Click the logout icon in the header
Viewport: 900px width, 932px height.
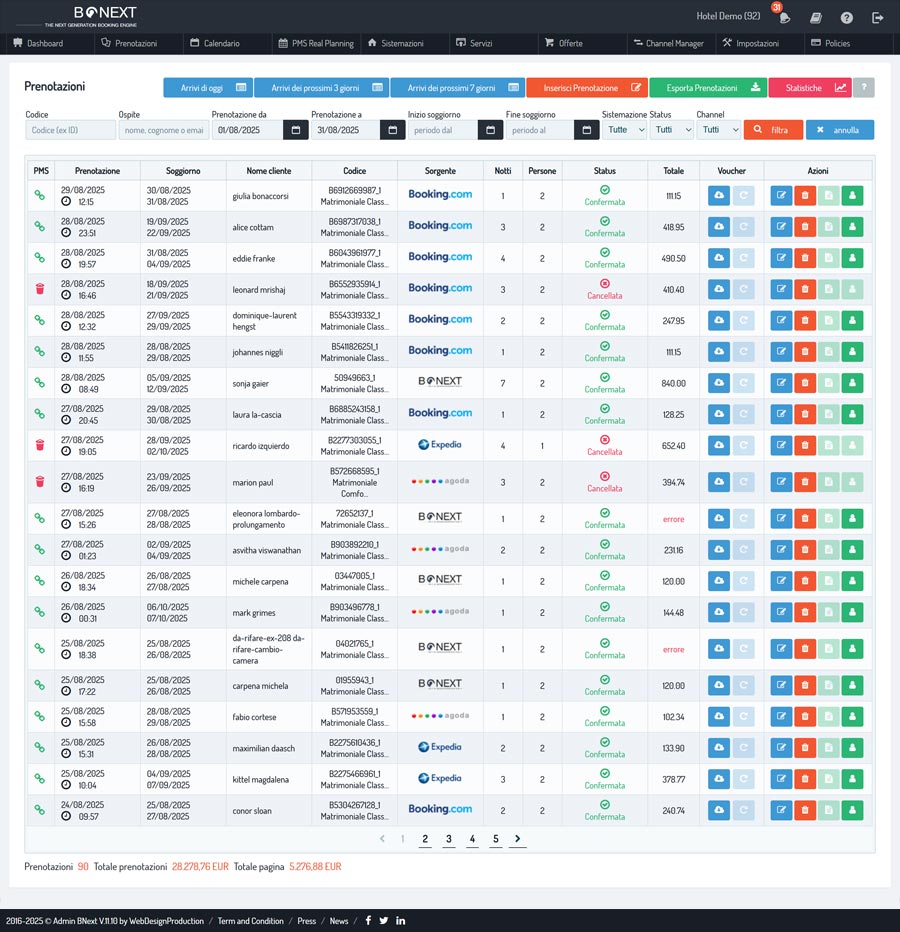pyautogui.click(x=877, y=17)
